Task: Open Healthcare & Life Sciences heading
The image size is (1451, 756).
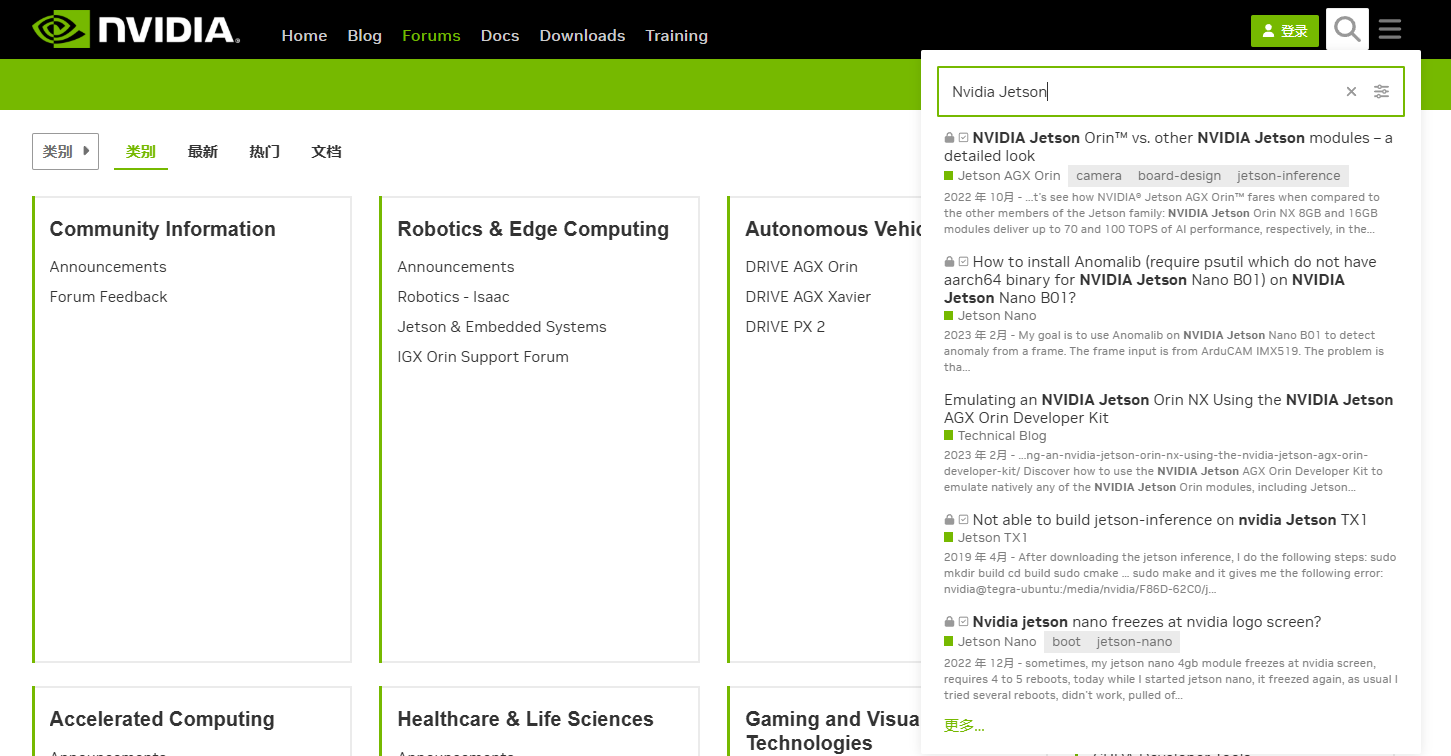Action: pyautogui.click(x=525, y=719)
